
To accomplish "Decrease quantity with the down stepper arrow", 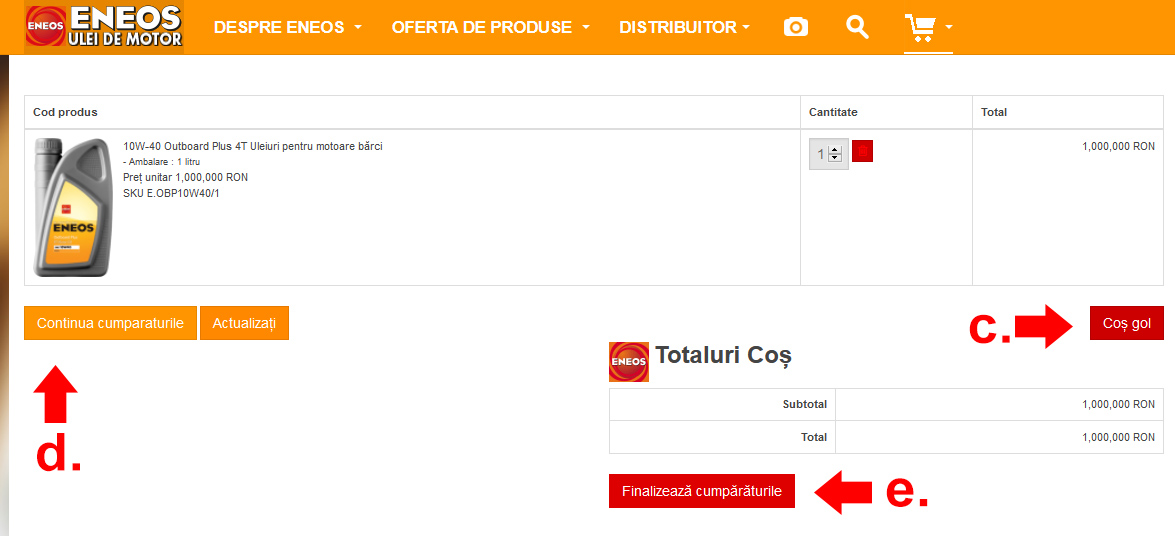I will click(836, 158).
